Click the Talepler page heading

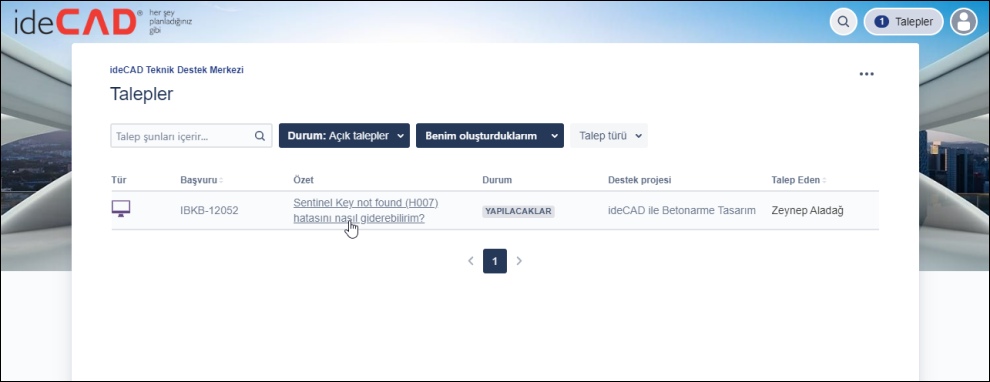tap(141, 94)
